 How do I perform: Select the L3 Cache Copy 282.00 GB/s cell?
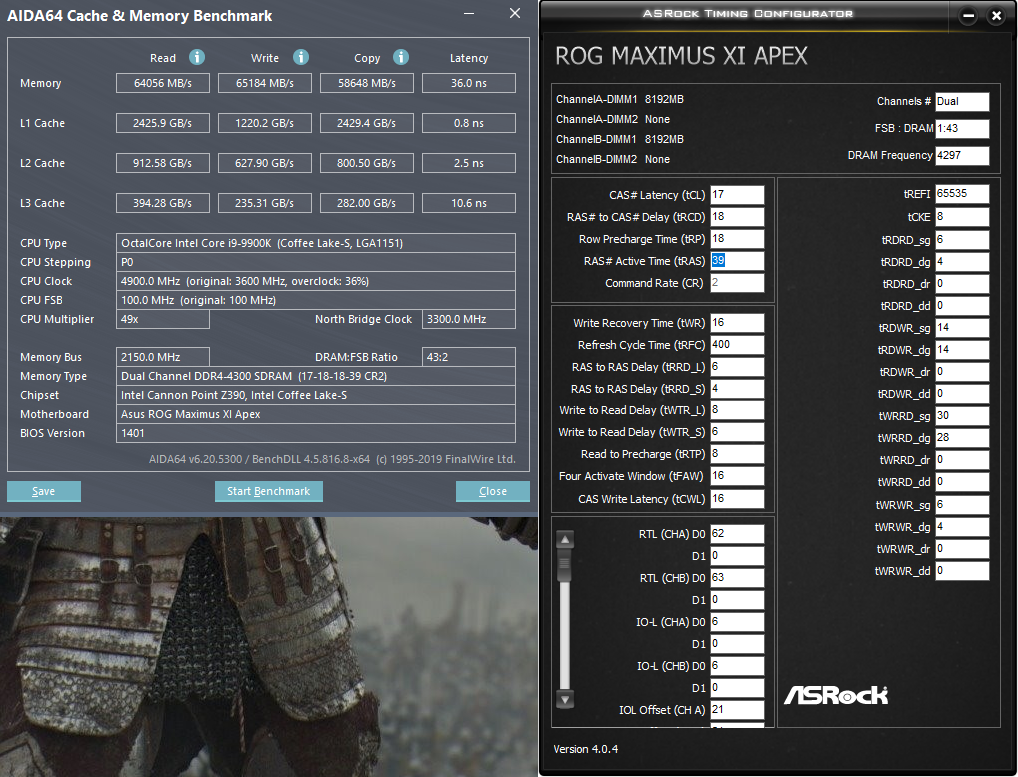pos(367,203)
